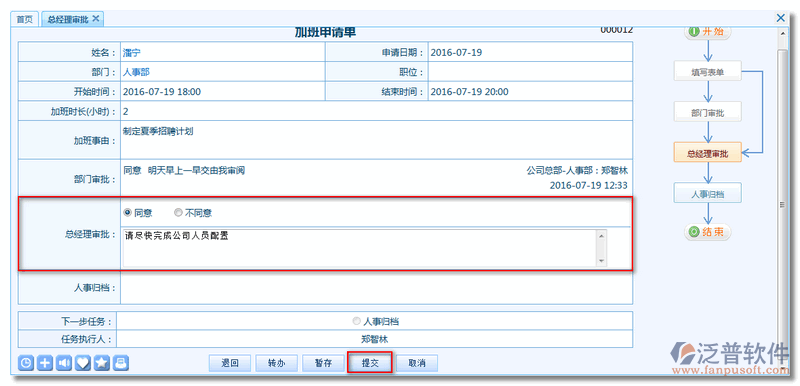The image size is (800, 386).
Task: Click the 结束 node in flowchart
Action: 707,232
